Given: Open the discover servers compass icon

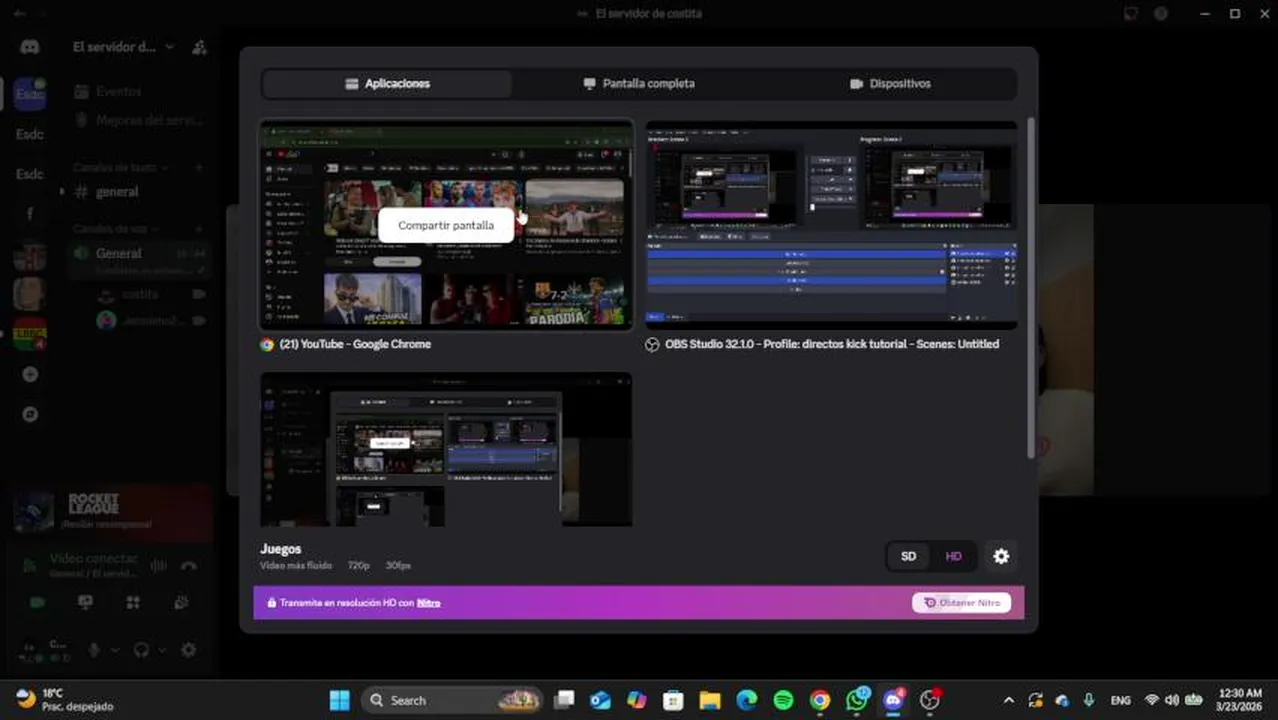Looking at the screenshot, I should pos(30,413).
